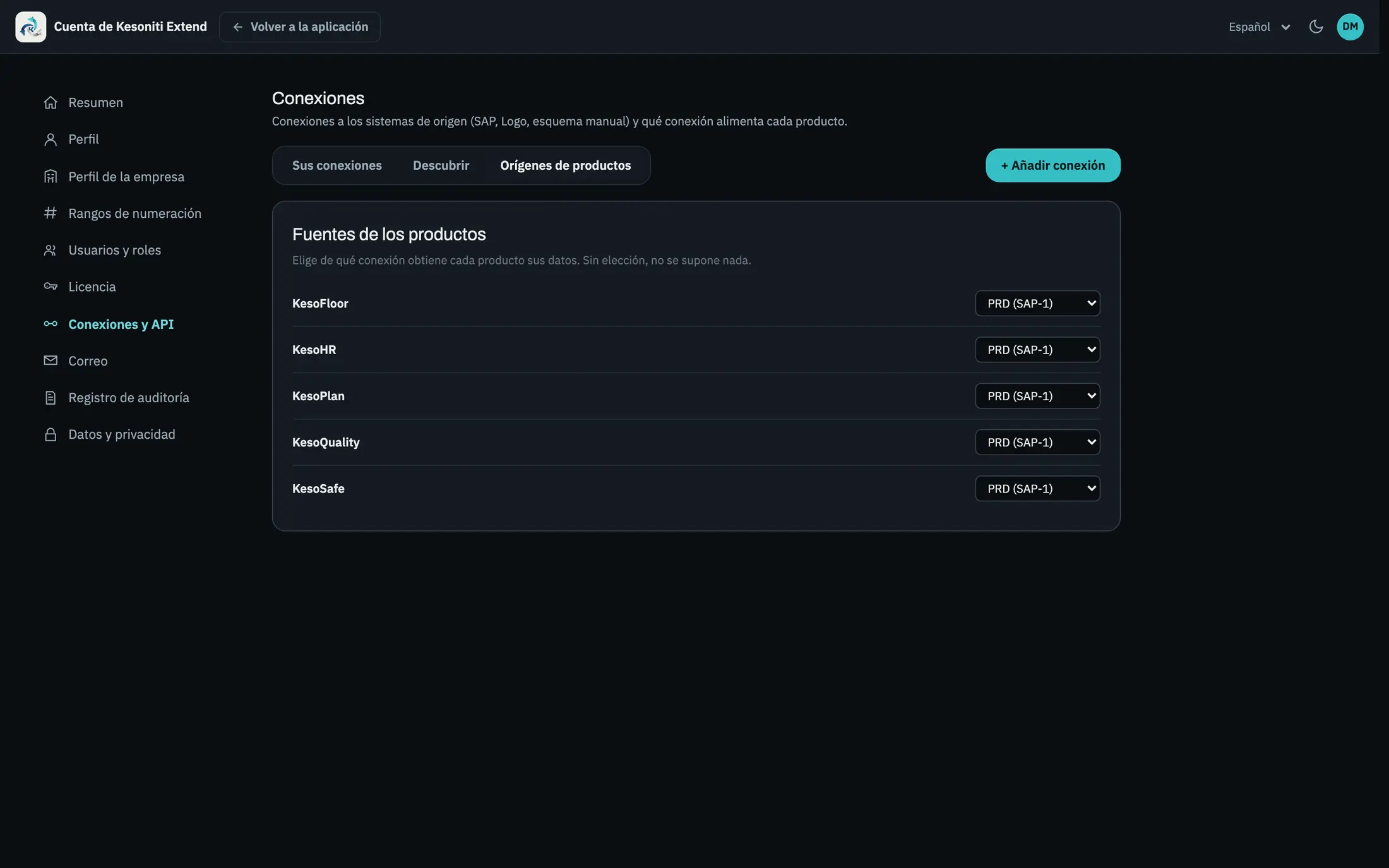This screenshot has width=1389, height=868.
Task: Click the Fuentes de los productos heading
Action: coord(389,234)
